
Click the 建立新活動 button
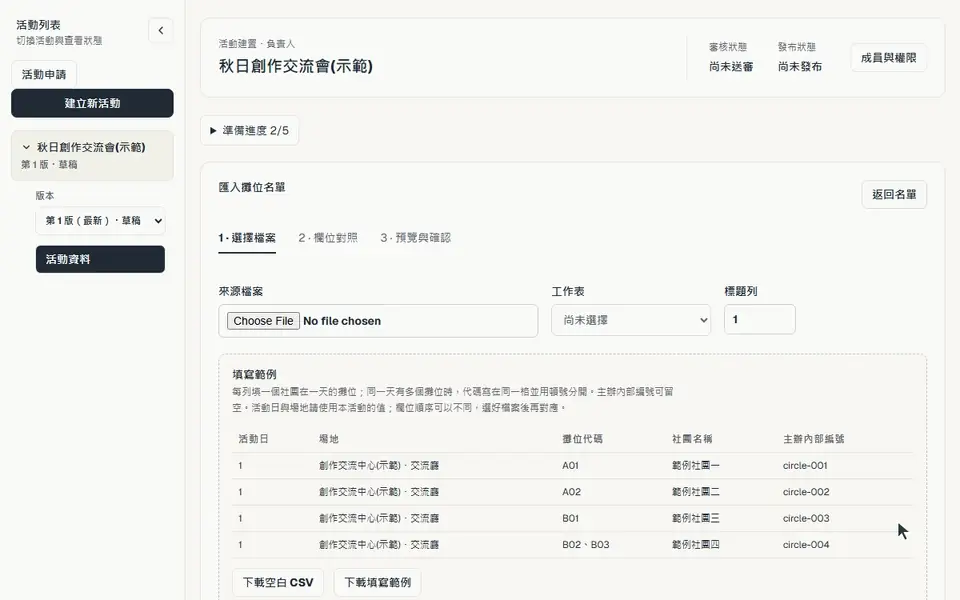coord(92,103)
